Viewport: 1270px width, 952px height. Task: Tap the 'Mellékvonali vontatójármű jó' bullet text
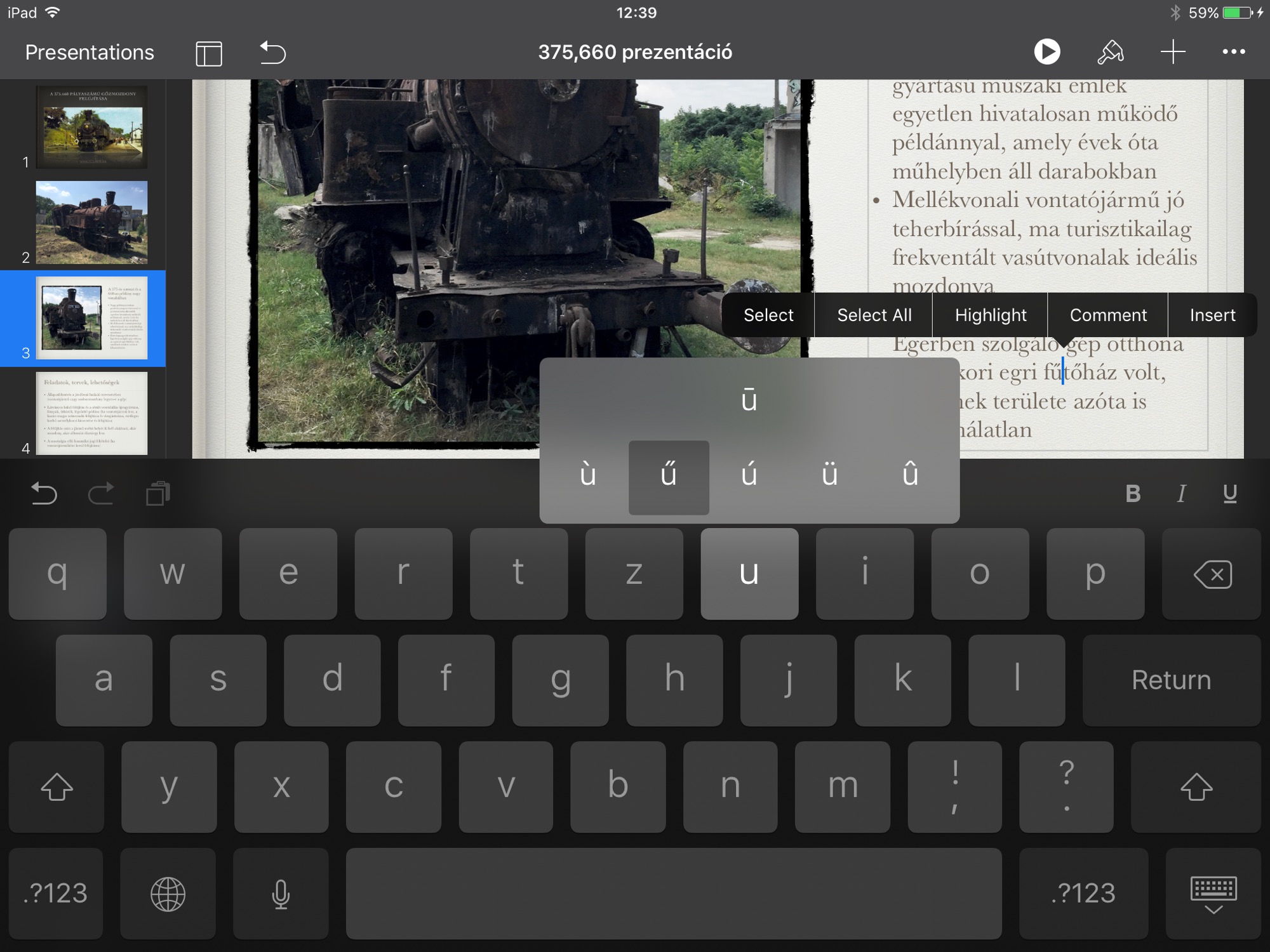pos(1038,201)
